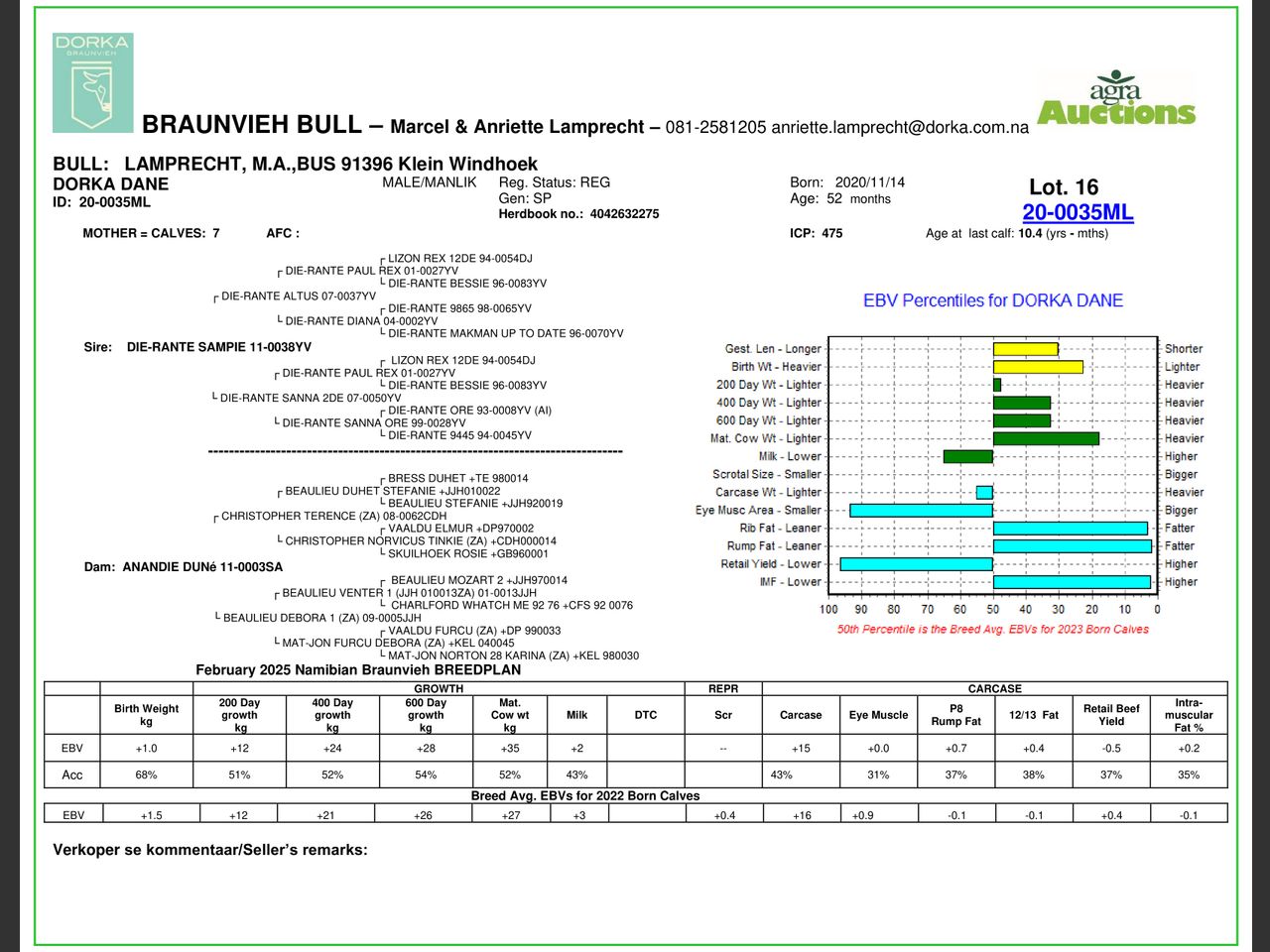Click BEAULIEU DEBORA 1 (ZA) 09-0005JJH entry
The image size is (1270, 952).
pos(321,618)
